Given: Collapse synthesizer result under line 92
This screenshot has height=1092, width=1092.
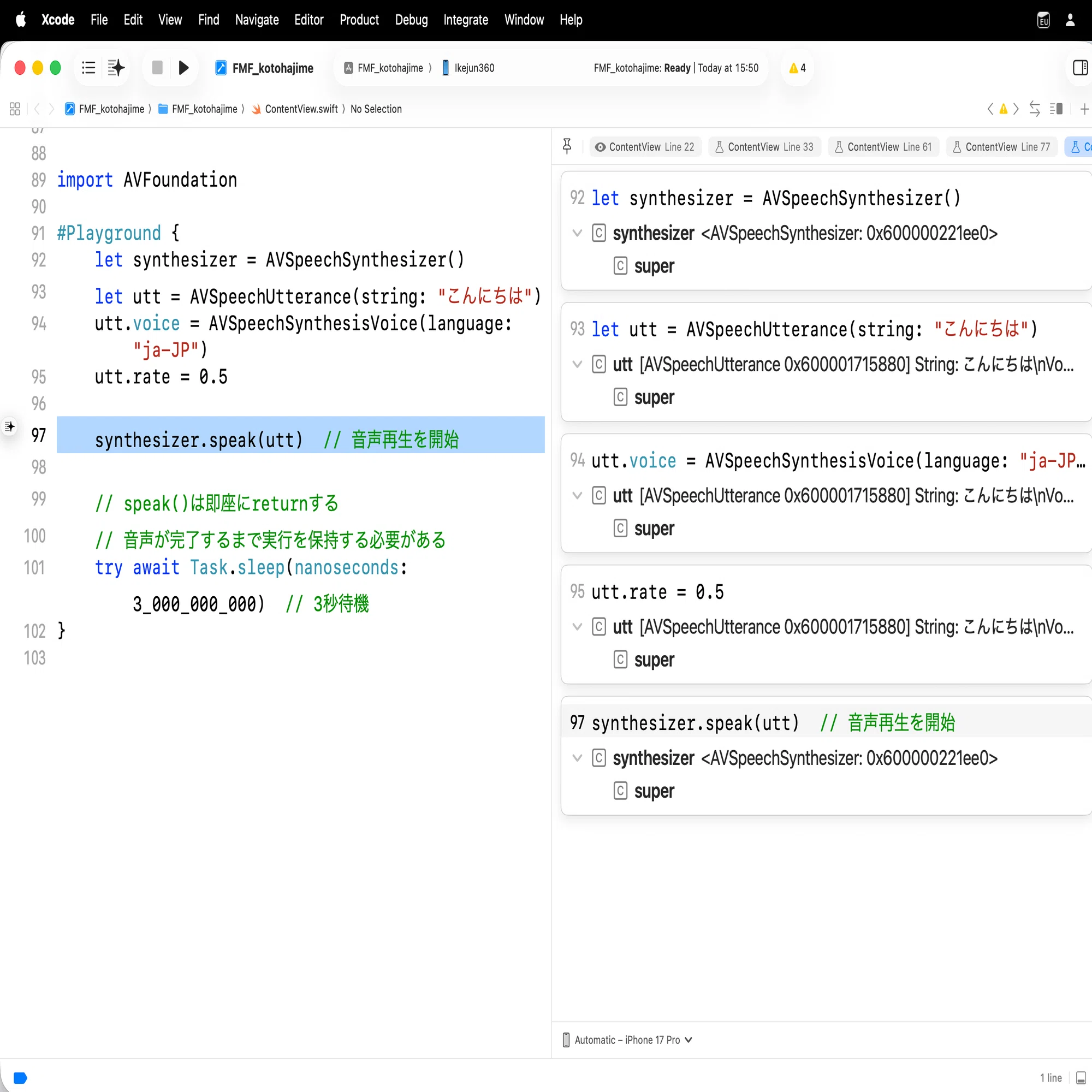Looking at the screenshot, I should coord(577,233).
